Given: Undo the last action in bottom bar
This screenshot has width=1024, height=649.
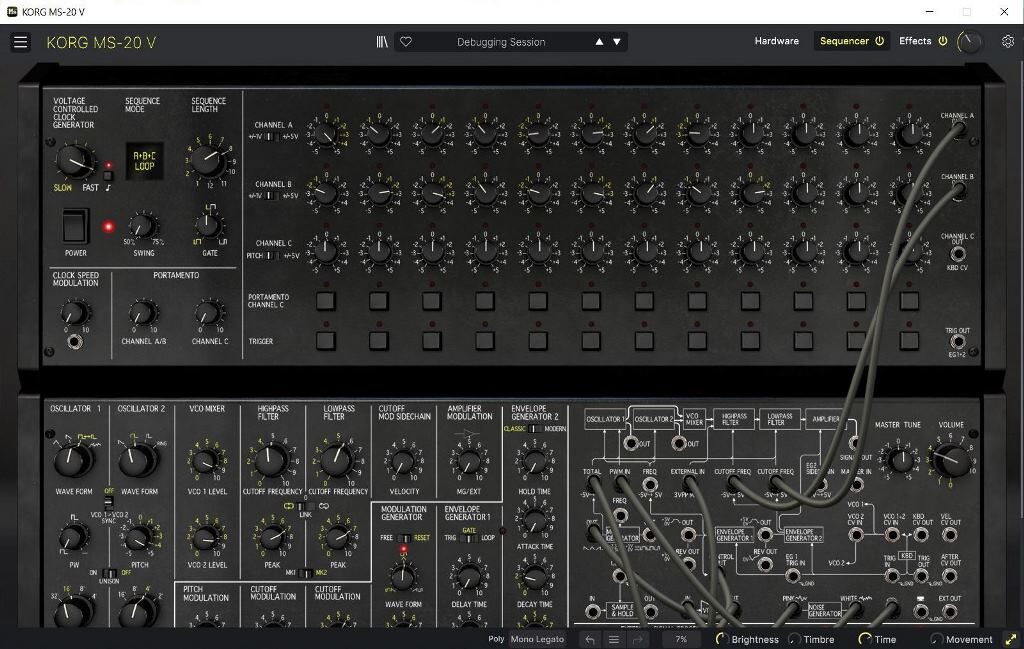Looking at the screenshot, I should point(590,640).
